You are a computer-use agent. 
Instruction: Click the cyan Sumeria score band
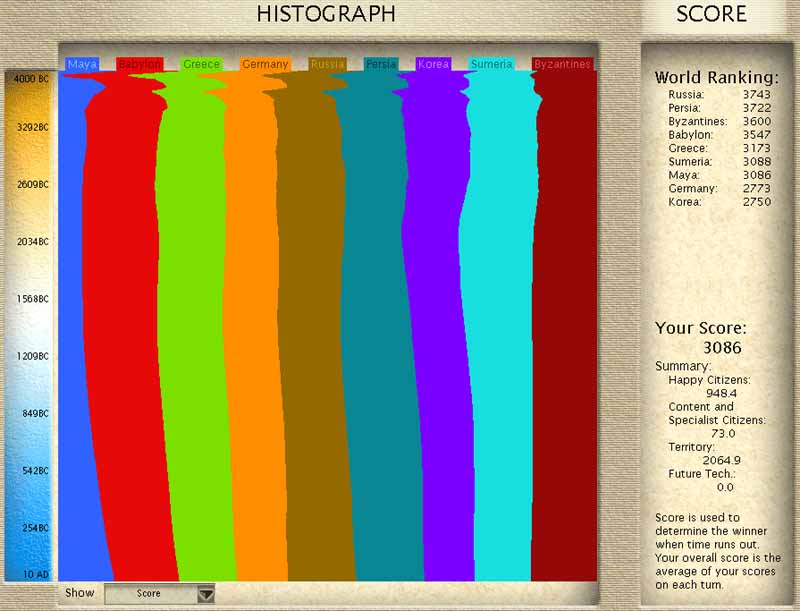pyautogui.click(x=497, y=326)
